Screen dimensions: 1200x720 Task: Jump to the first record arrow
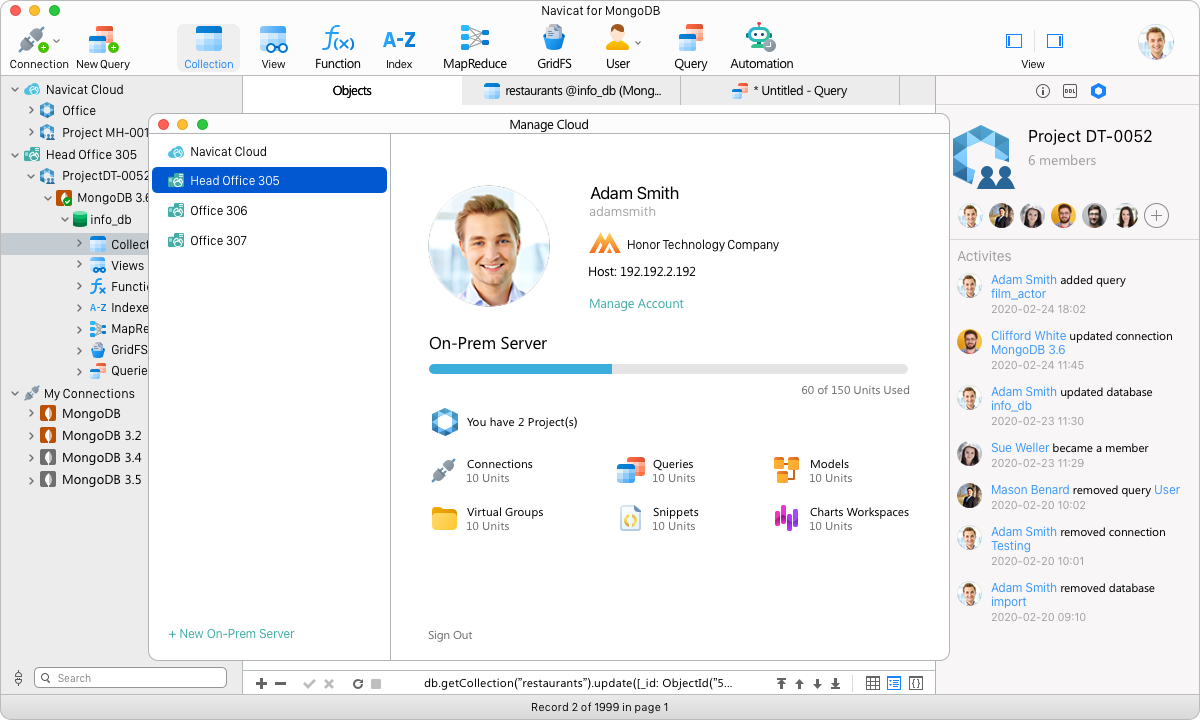click(781, 684)
